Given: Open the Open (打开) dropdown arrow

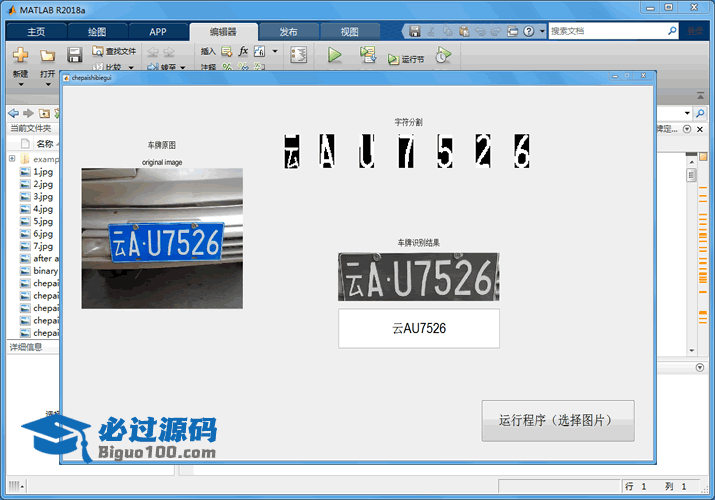Looking at the screenshot, I should click(x=48, y=84).
